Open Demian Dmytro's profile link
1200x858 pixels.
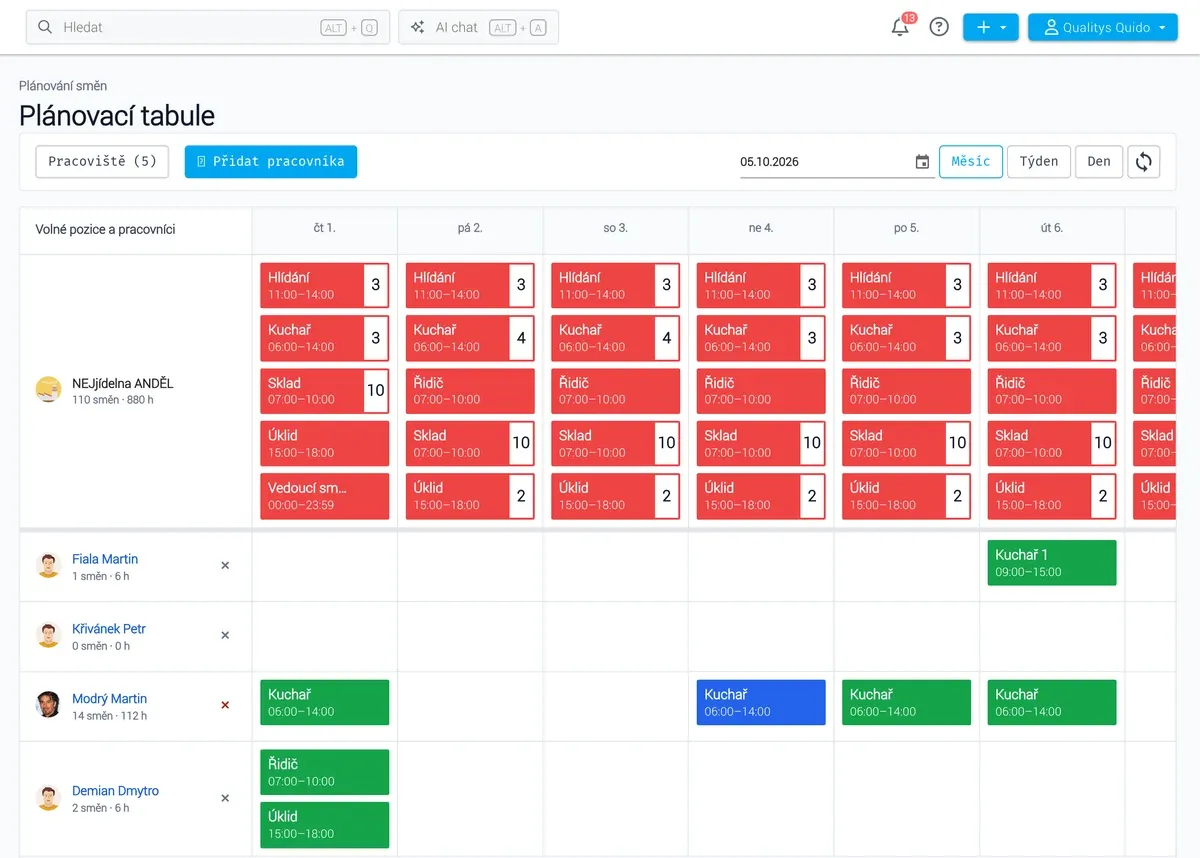point(115,791)
